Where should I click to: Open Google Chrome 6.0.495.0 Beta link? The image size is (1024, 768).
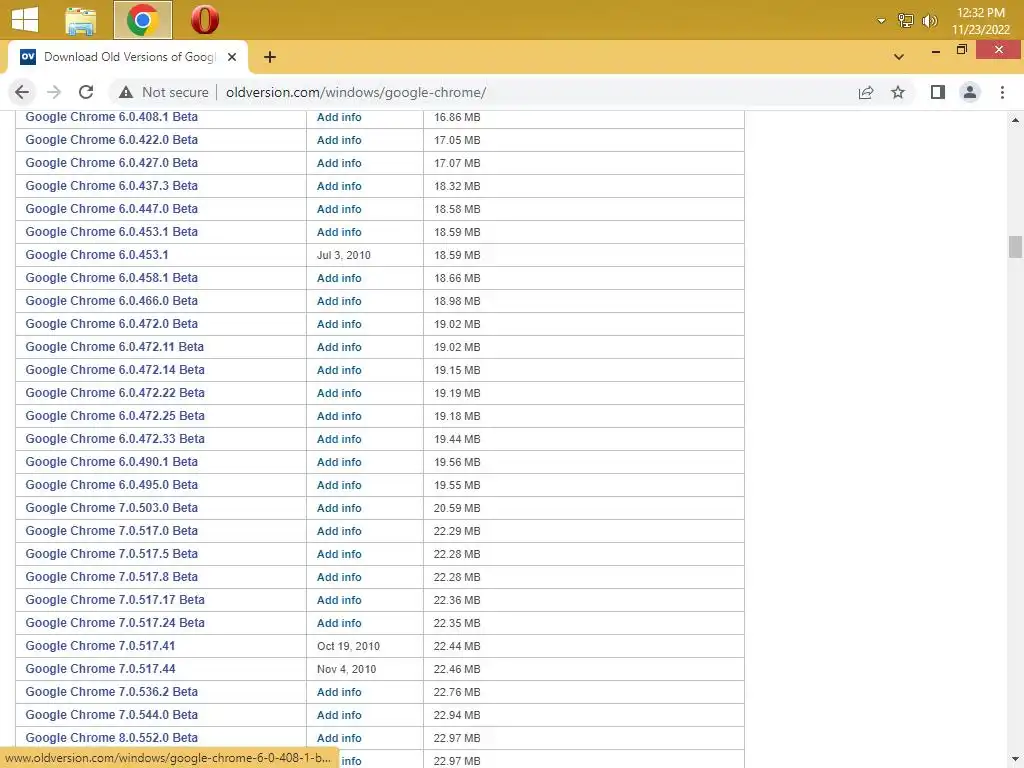click(111, 485)
